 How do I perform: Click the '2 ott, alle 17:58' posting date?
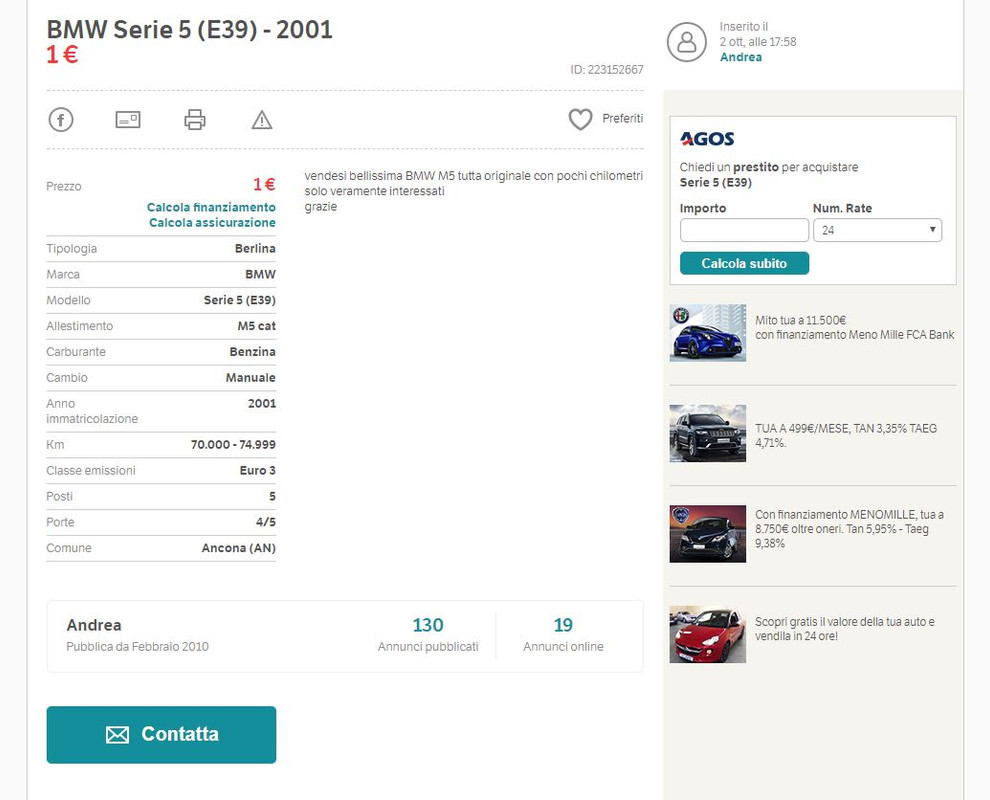click(x=758, y=42)
